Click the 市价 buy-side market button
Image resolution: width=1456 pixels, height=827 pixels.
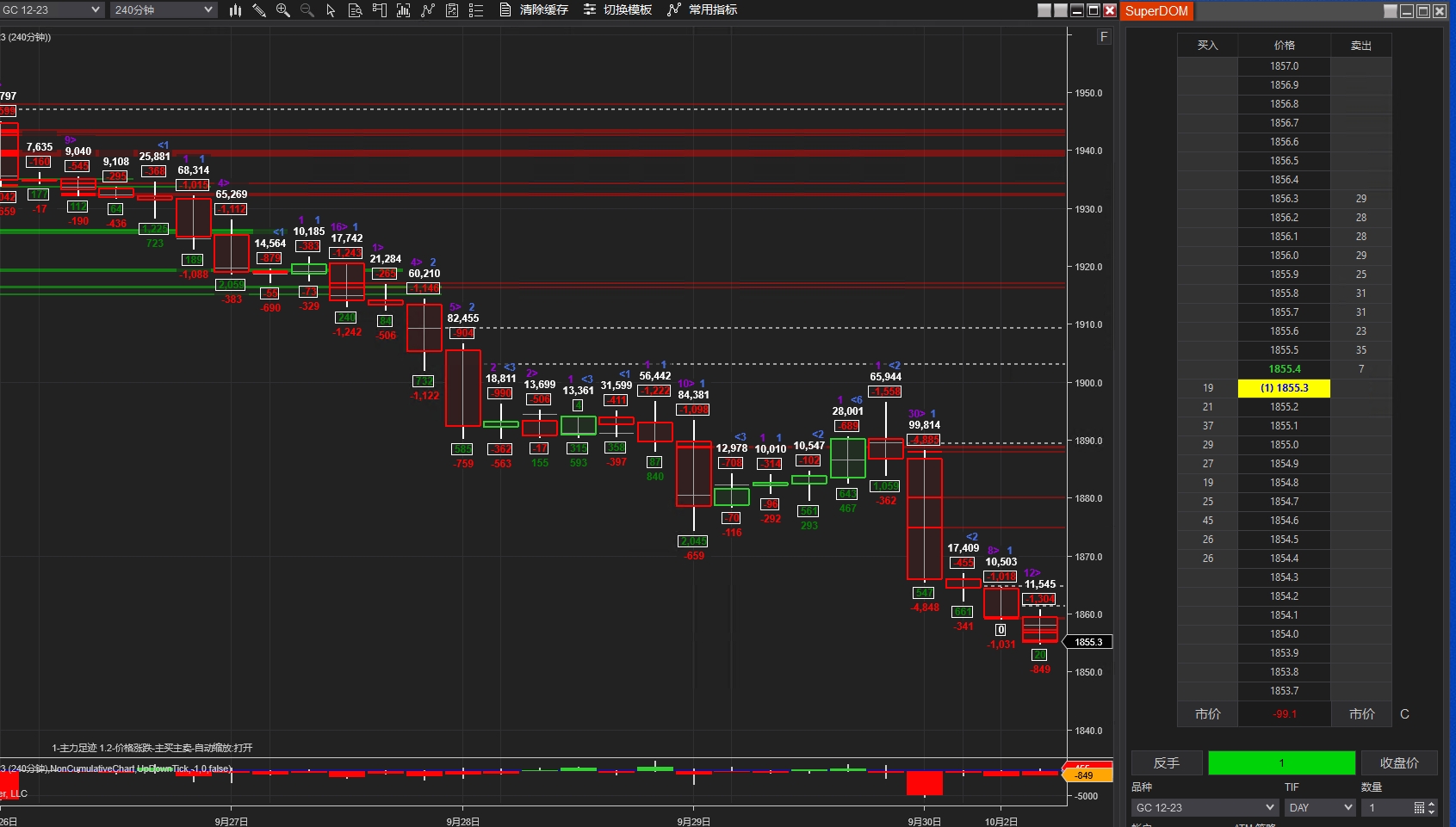(x=1208, y=714)
